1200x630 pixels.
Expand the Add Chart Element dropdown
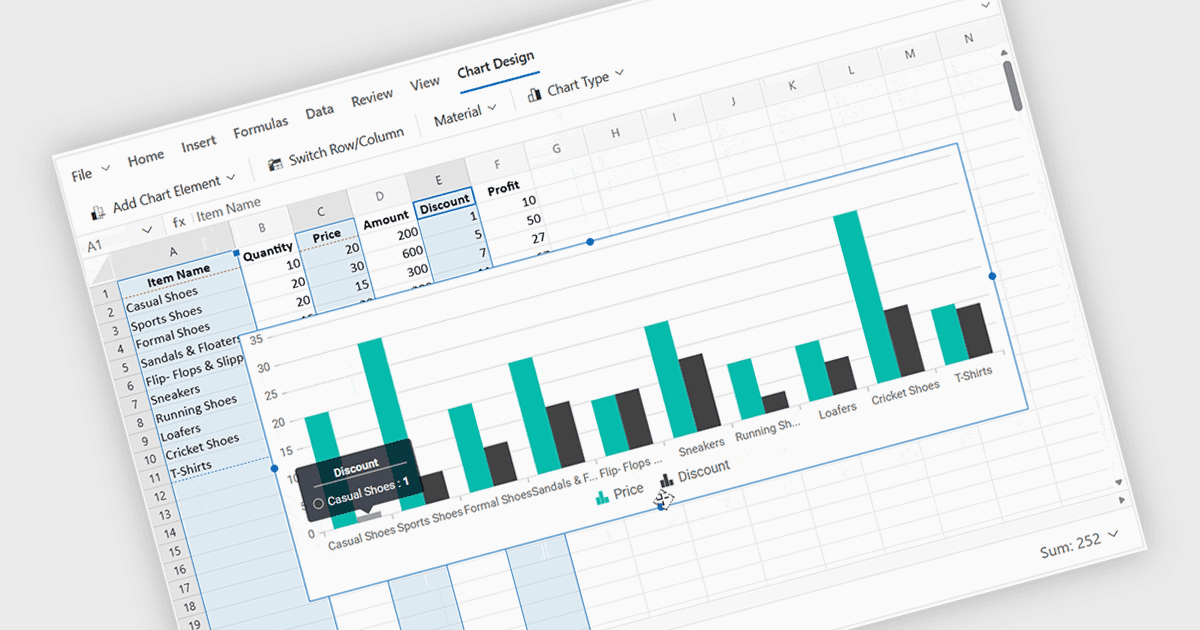click(231, 177)
